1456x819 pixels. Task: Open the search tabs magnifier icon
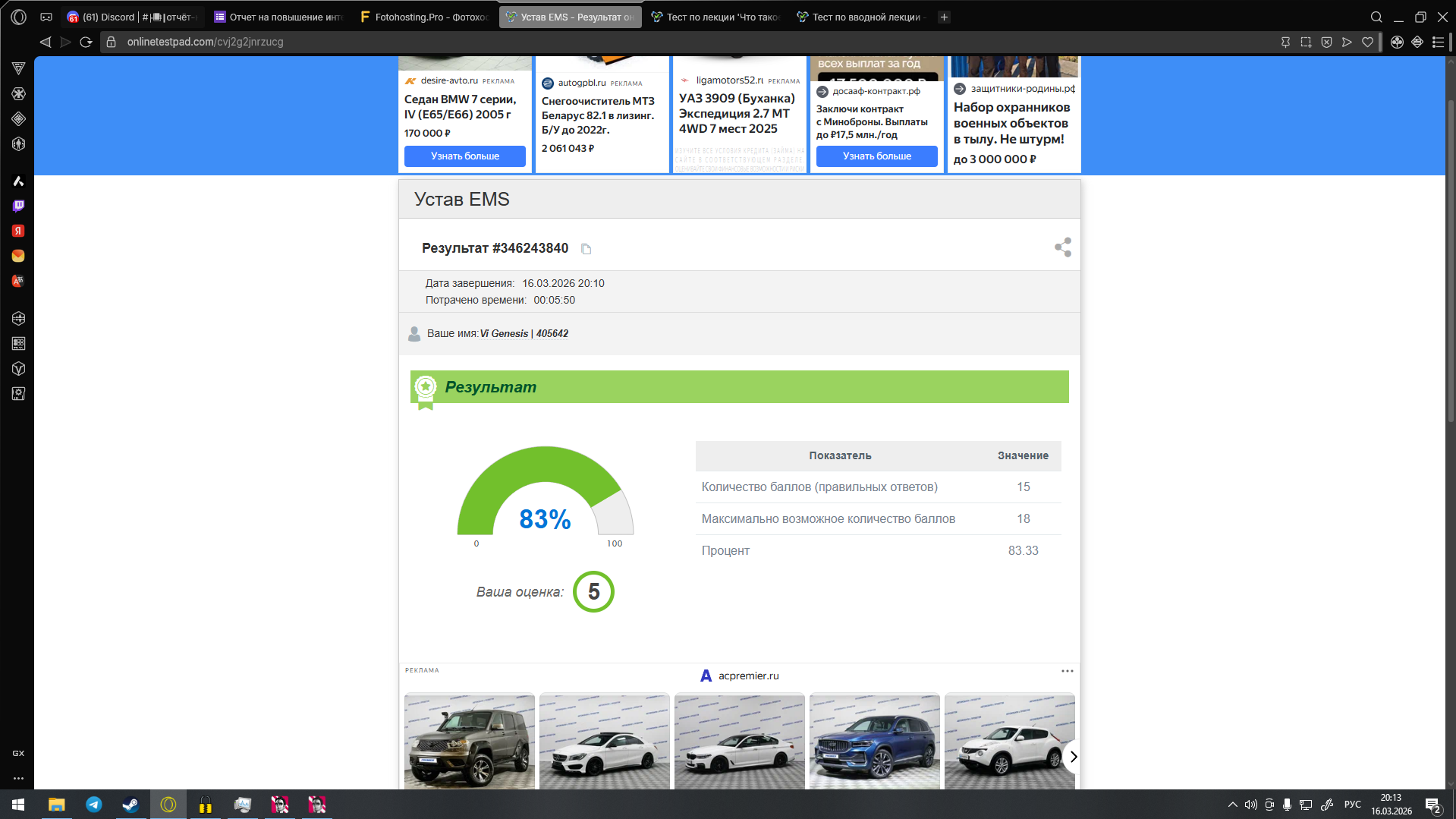(x=1376, y=17)
